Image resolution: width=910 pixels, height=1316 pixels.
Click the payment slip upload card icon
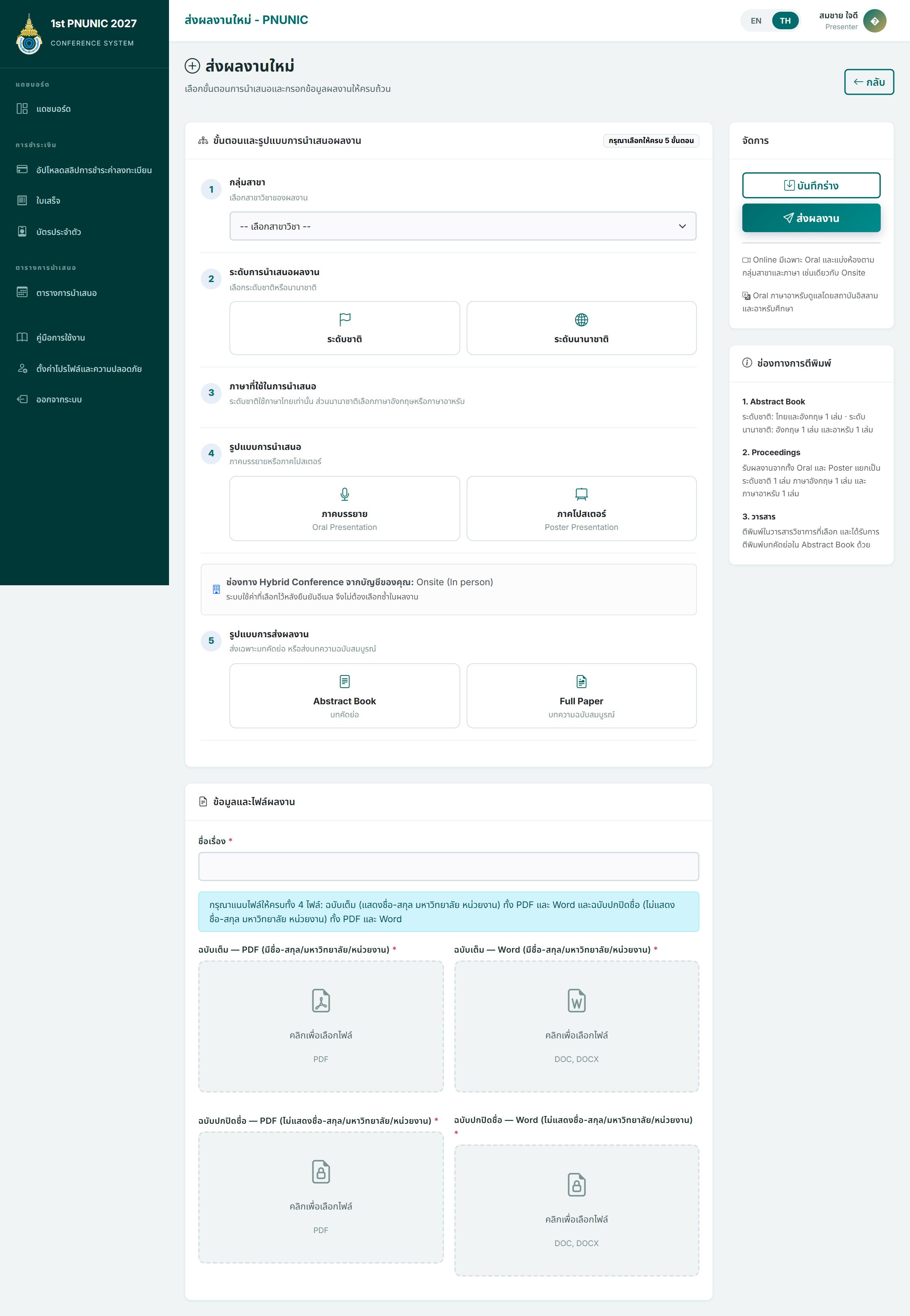pos(22,169)
